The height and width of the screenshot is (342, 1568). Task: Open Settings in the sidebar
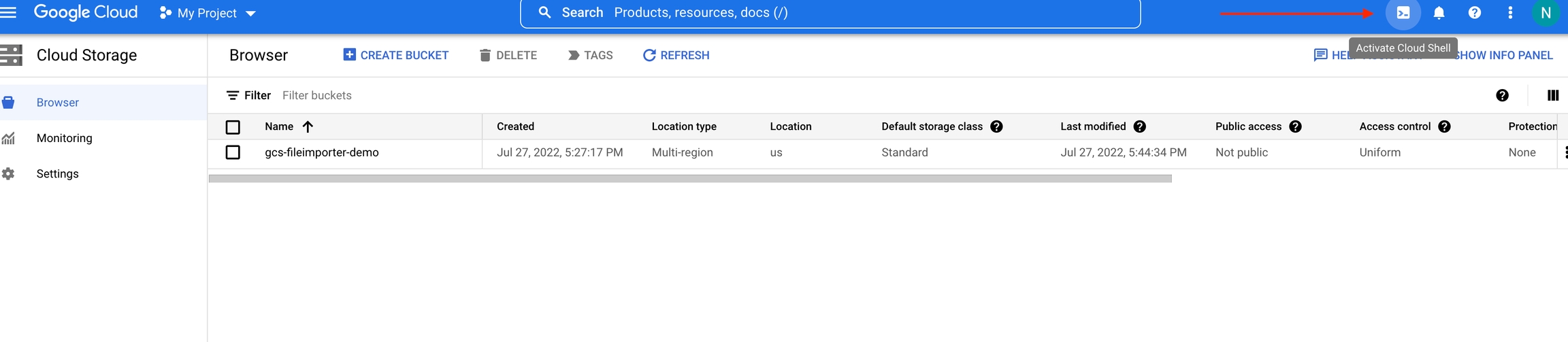[57, 174]
